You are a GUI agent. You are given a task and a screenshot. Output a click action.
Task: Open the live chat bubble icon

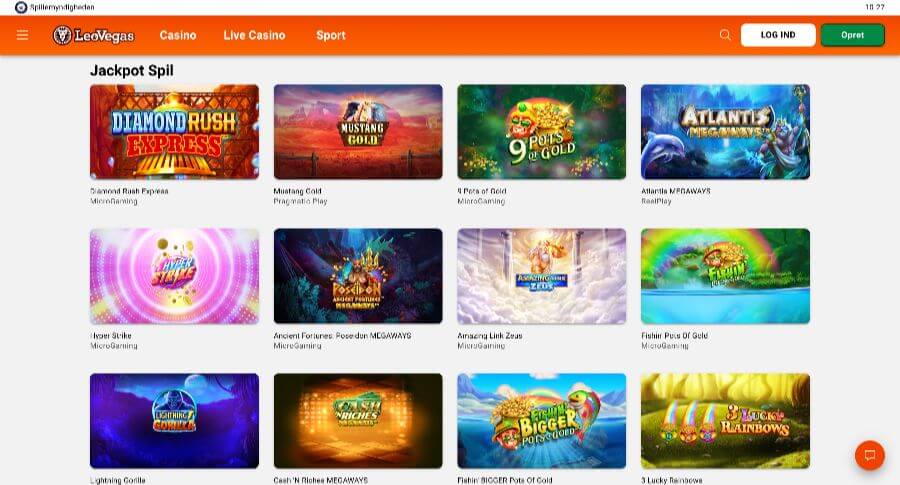[870, 455]
